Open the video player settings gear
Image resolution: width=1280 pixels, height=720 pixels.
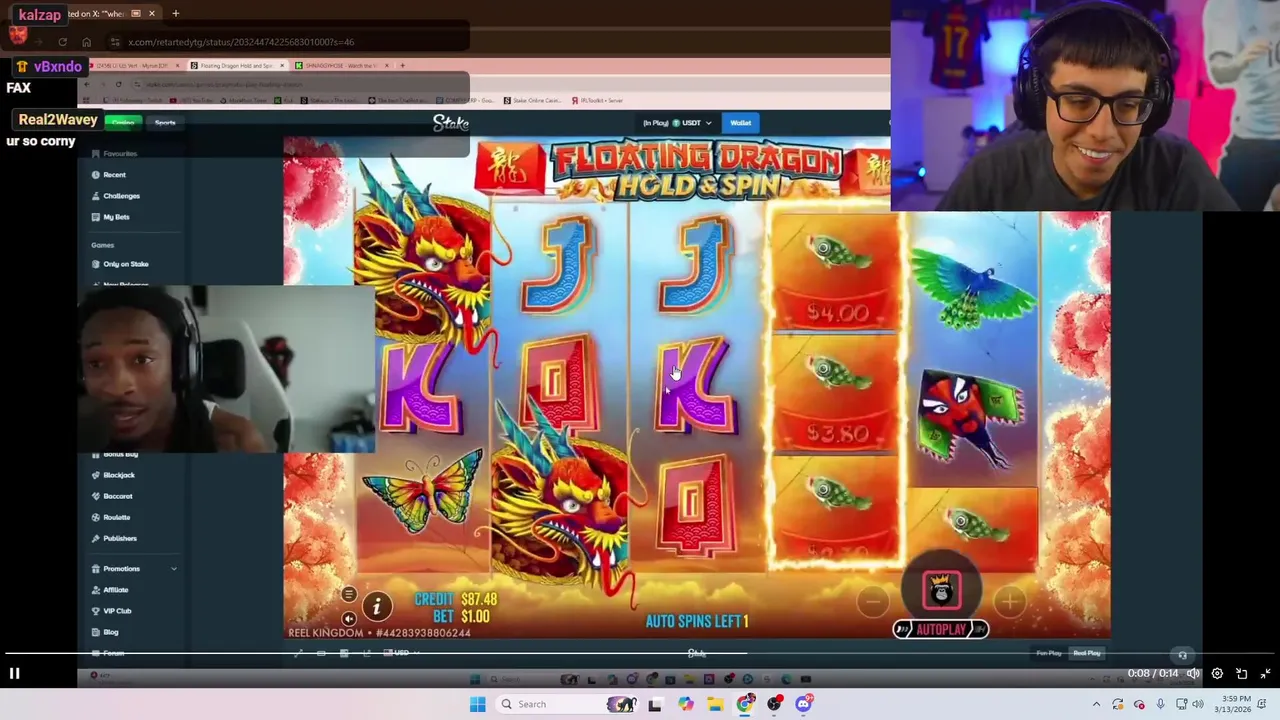[x=1217, y=673]
